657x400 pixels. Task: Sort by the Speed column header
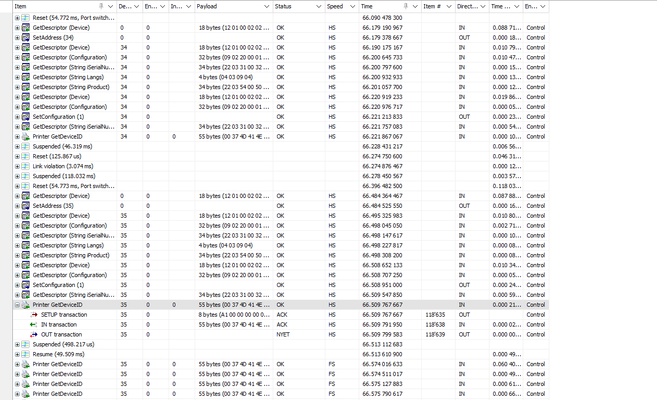(x=335, y=6)
